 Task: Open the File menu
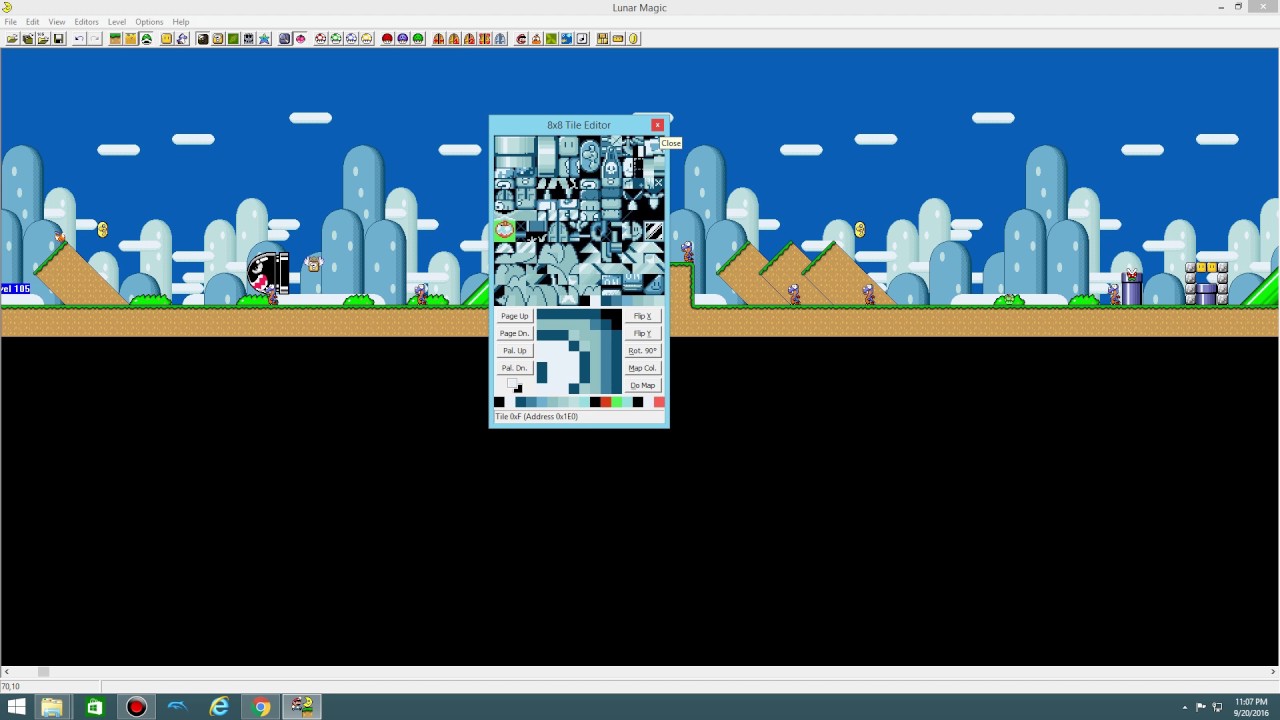10,22
